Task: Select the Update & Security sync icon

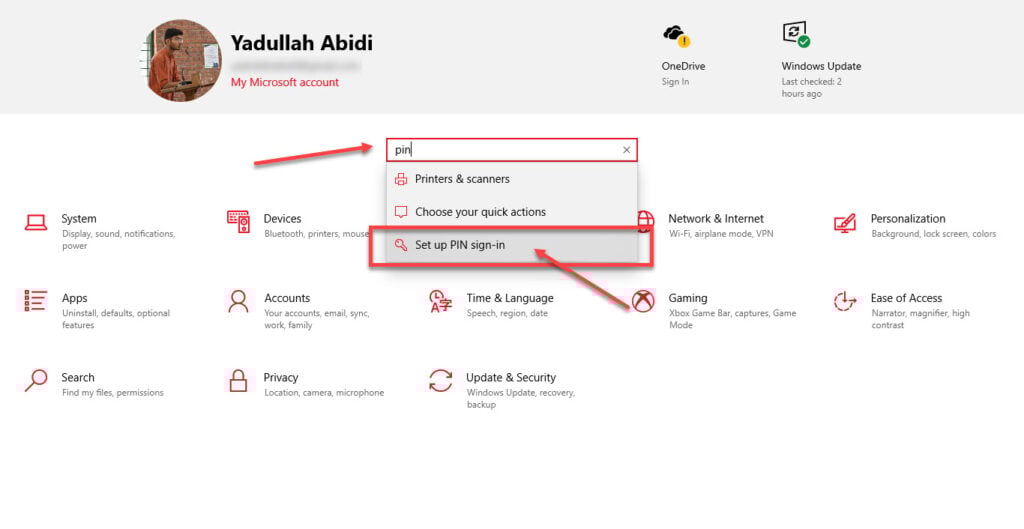Action: (440, 381)
